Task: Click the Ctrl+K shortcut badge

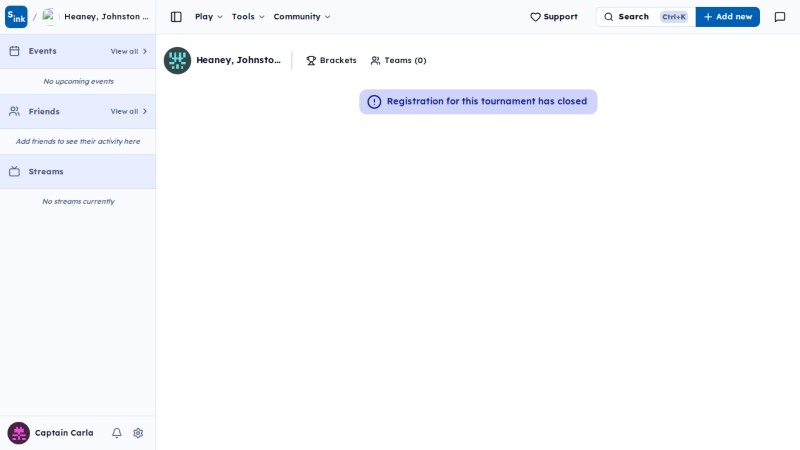Action: (x=673, y=17)
